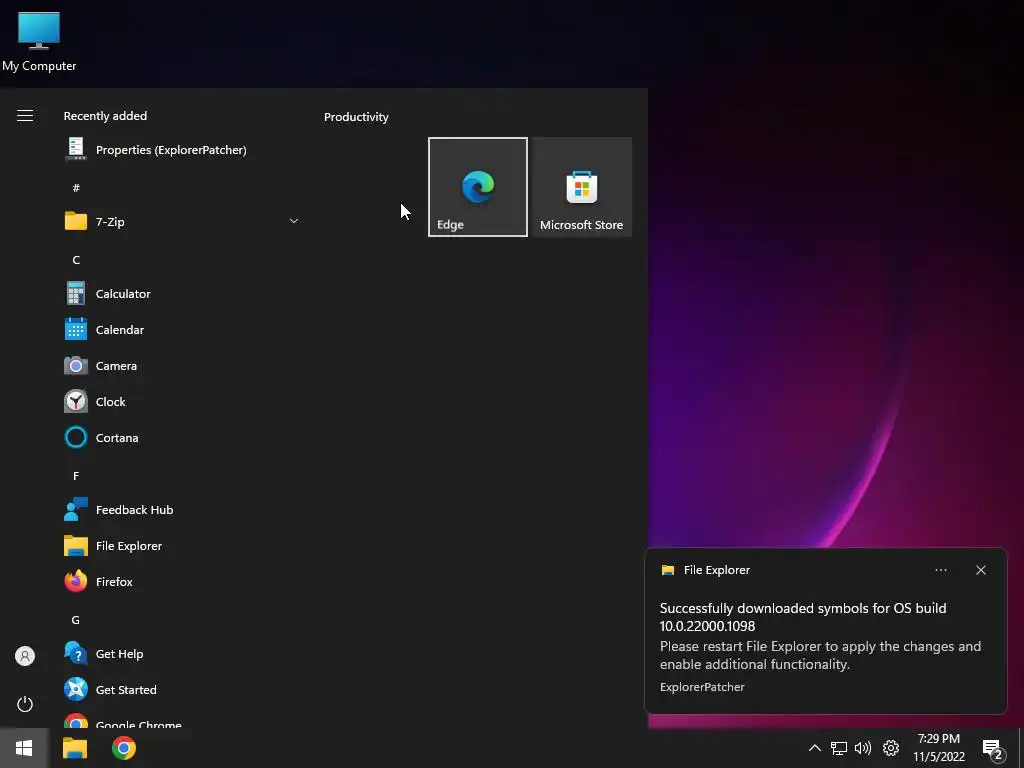Click the settings gear tray icon

891,748
